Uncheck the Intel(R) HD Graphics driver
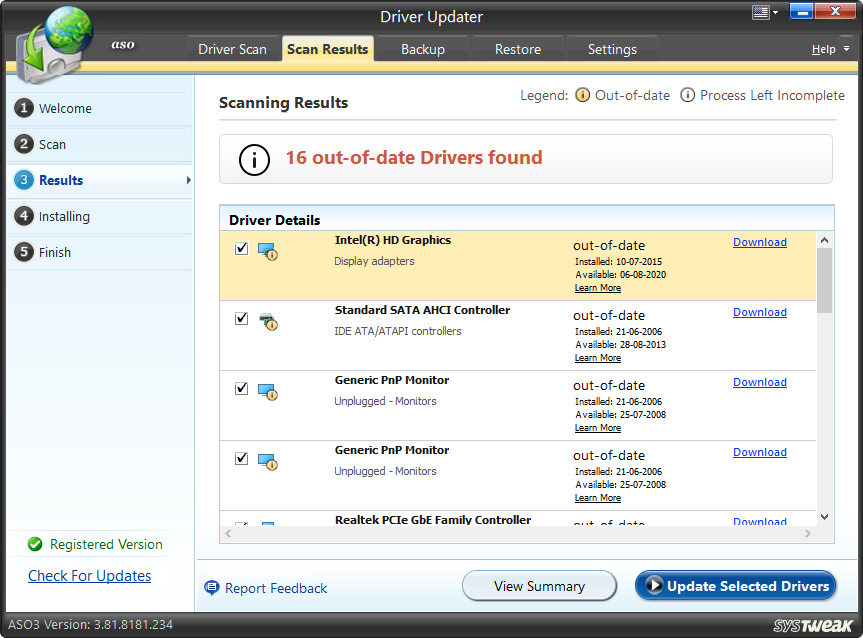Viewport: 863px width, 638px height. click(241, 248)
